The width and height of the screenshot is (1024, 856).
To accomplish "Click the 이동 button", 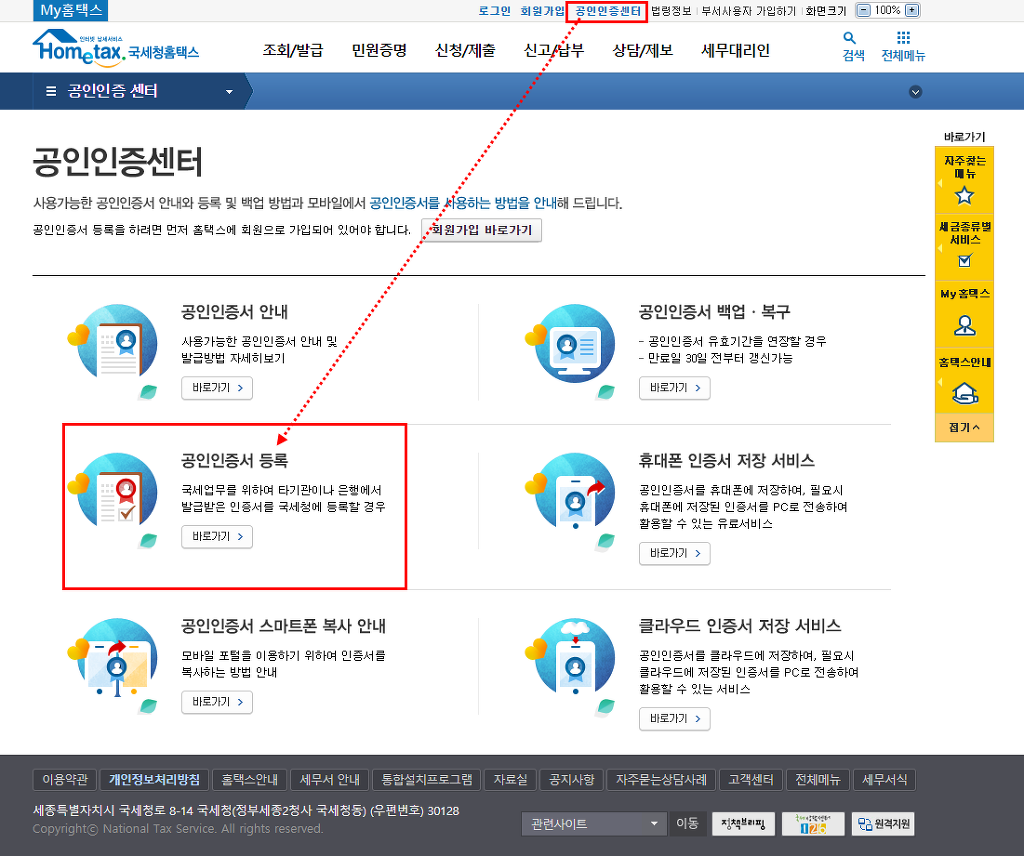I will click(686, 824).
